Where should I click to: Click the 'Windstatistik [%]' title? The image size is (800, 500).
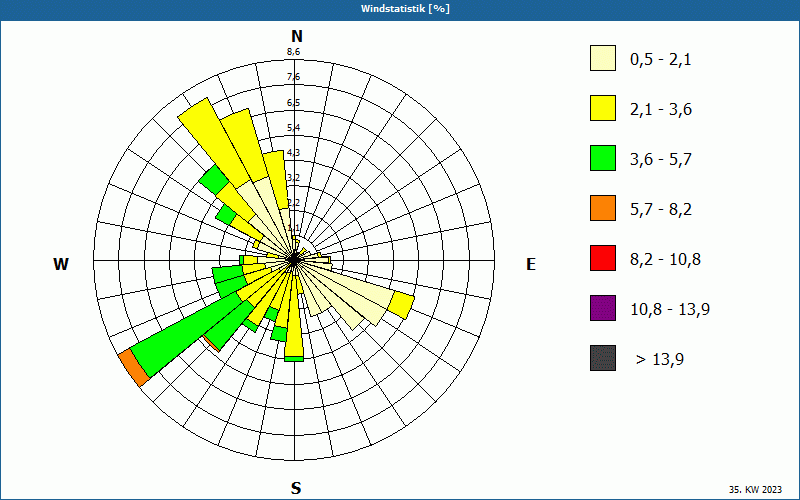(405, 9)
